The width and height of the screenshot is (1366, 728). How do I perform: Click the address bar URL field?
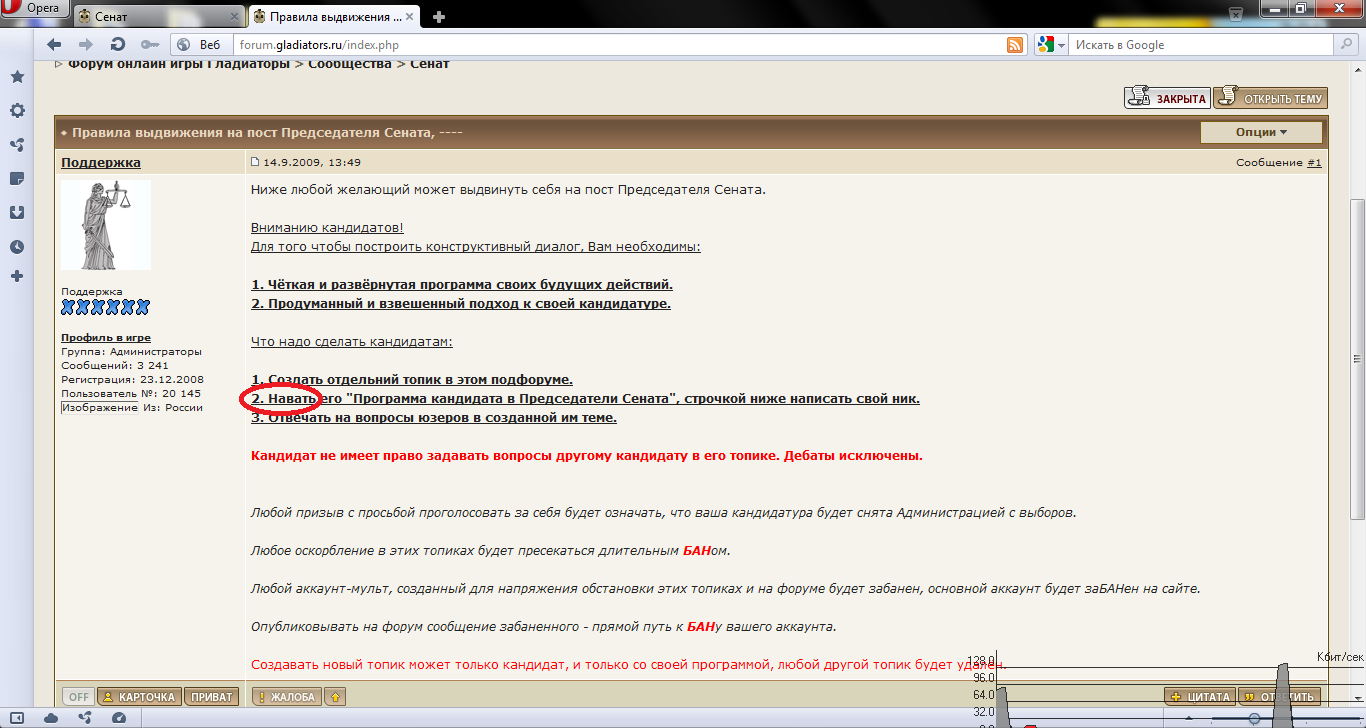tap(600, 45)
